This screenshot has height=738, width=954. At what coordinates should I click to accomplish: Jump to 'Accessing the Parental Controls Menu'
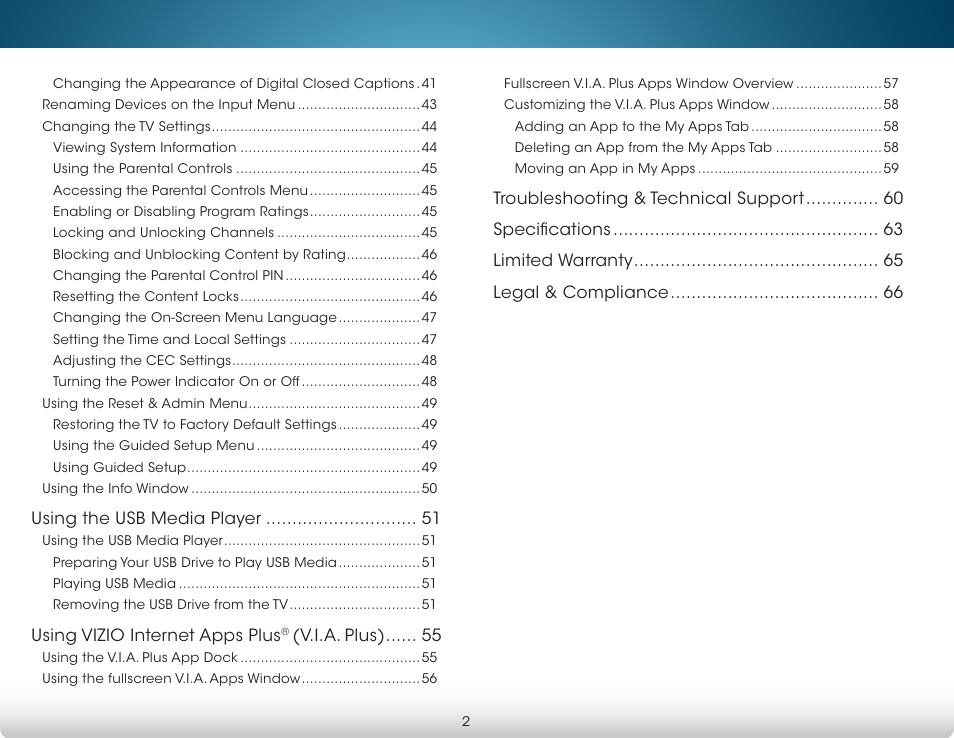(x=245, y=190)
